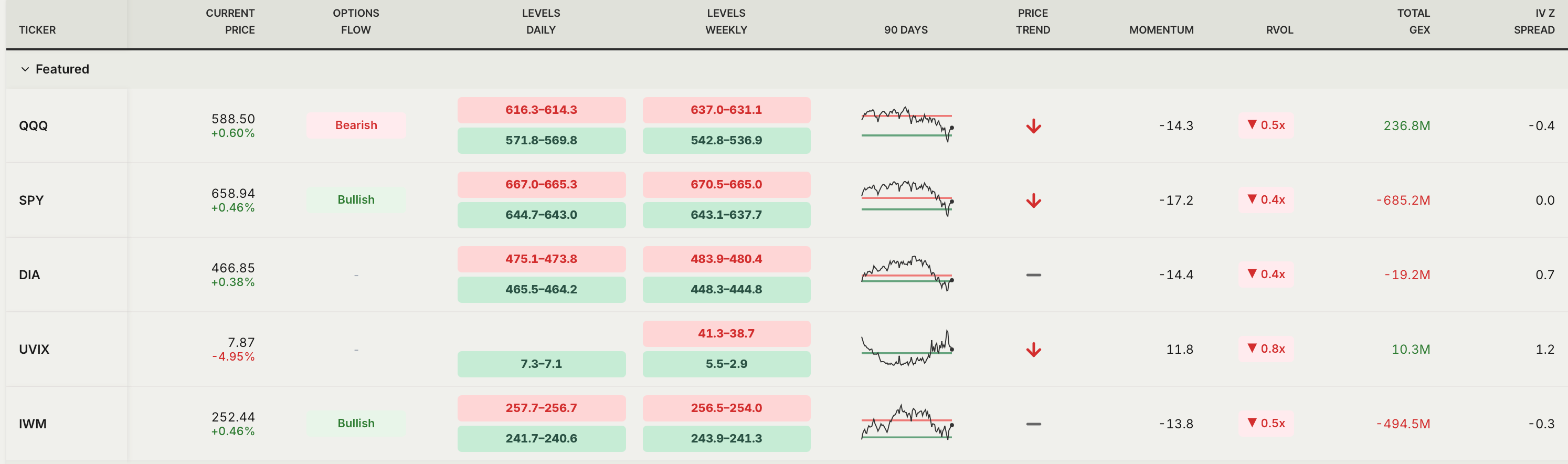This screenshot has width=1568, height=464.
Task: Click the DIA flat trend dash icon
Action: point(1034,275)
